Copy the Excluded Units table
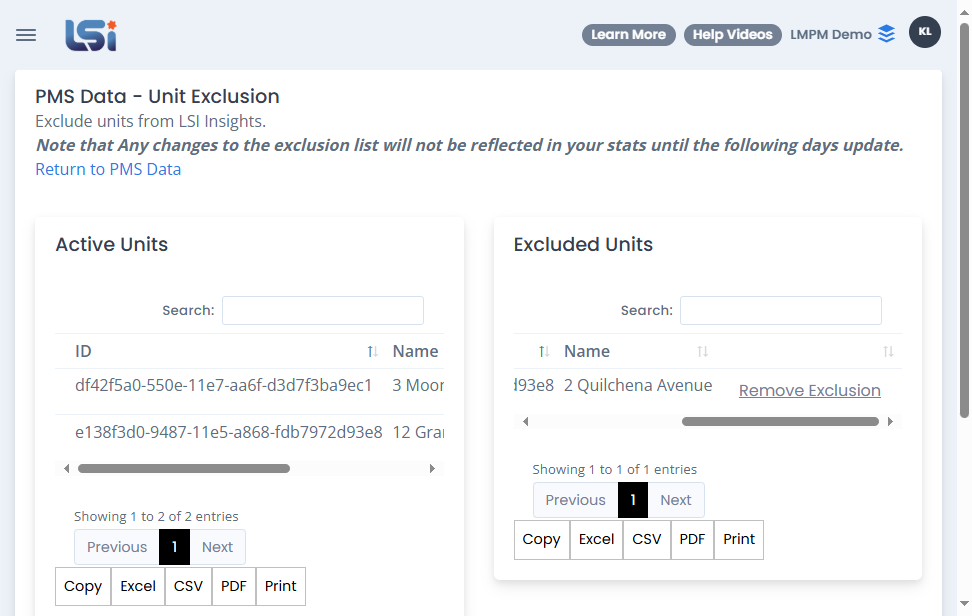The width and height of the screenshot is (972, 616). [542, 540]
